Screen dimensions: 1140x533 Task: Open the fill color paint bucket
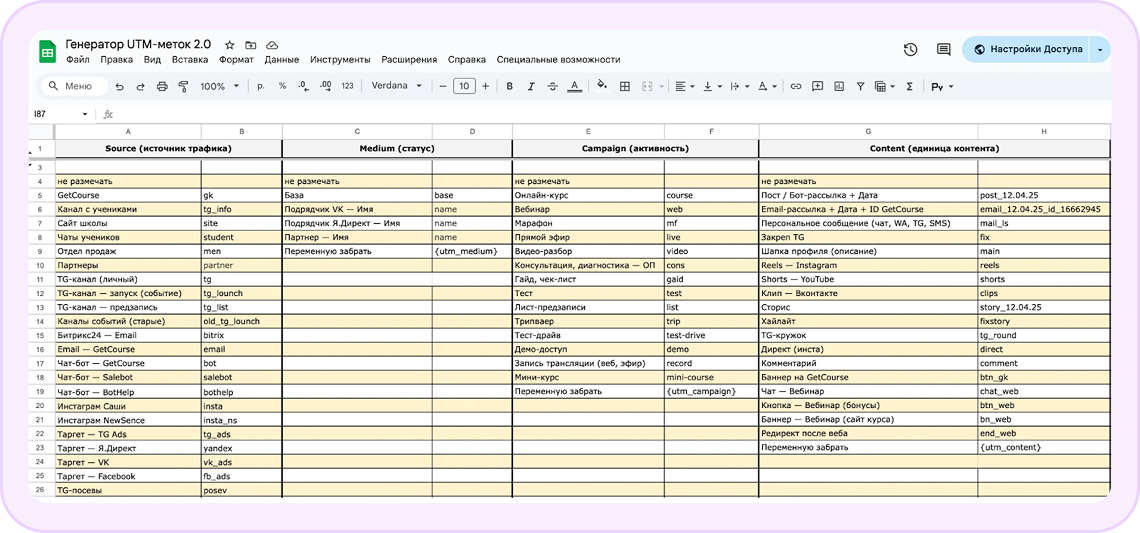[x=602, y=87]
